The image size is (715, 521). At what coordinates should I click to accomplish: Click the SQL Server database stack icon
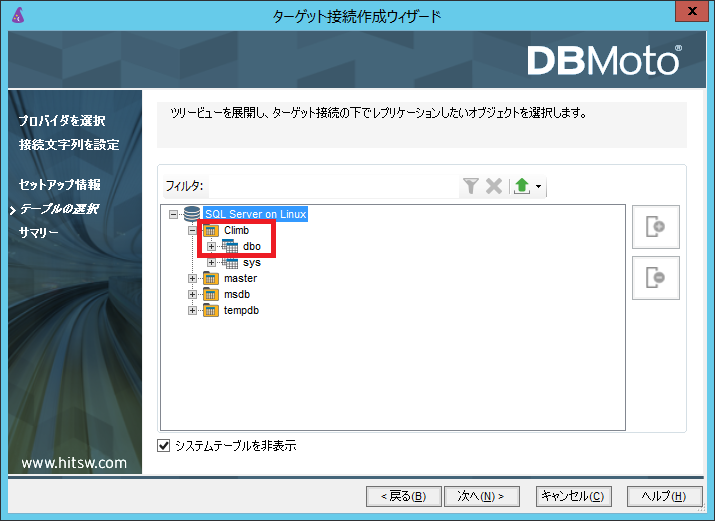point(192,214)
